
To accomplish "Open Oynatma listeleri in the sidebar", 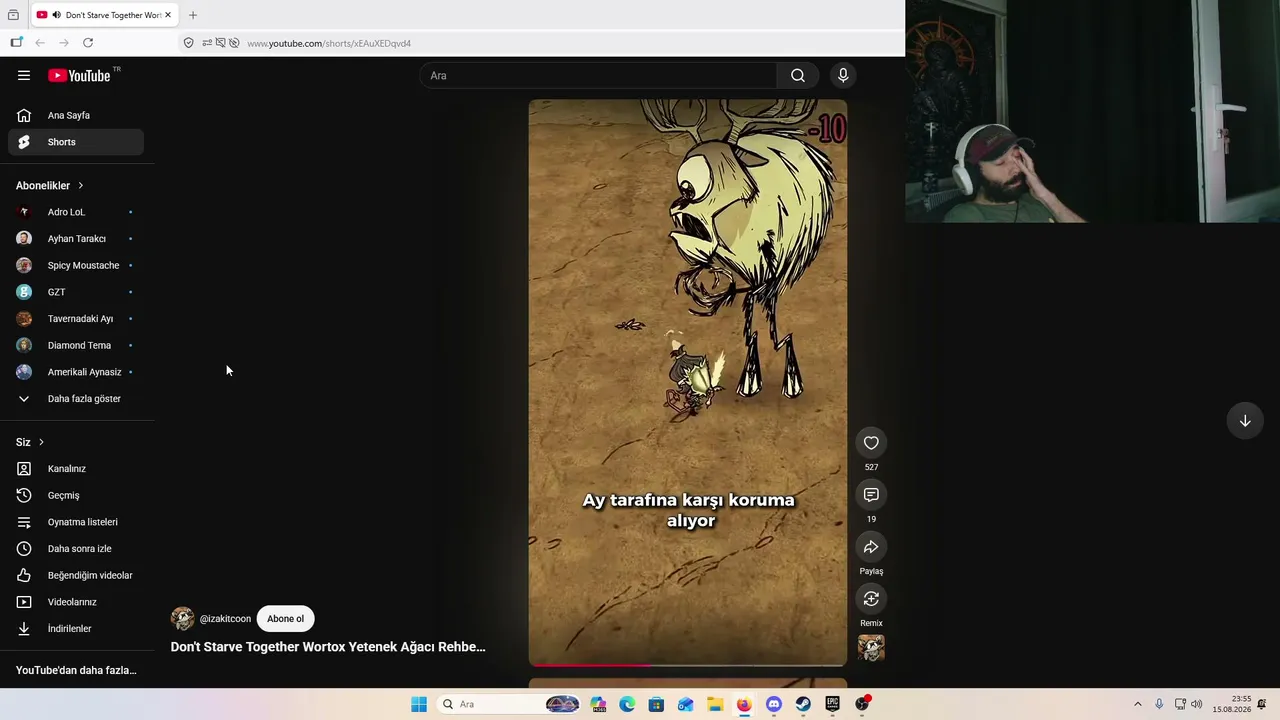I will pos(76,522).
